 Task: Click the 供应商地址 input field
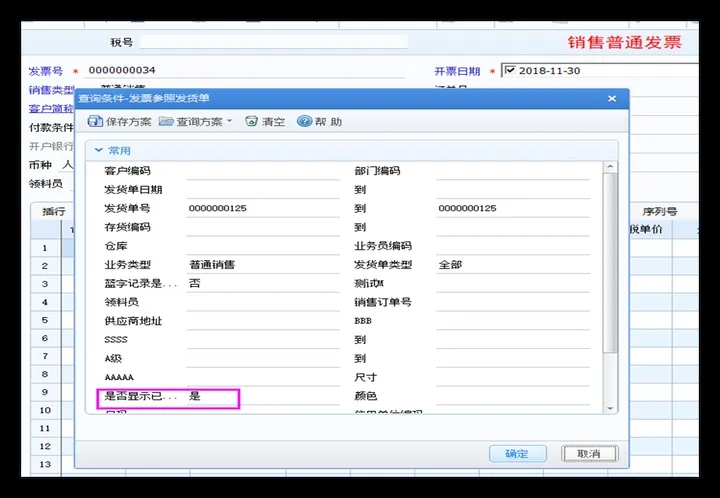tap(263, 321)
